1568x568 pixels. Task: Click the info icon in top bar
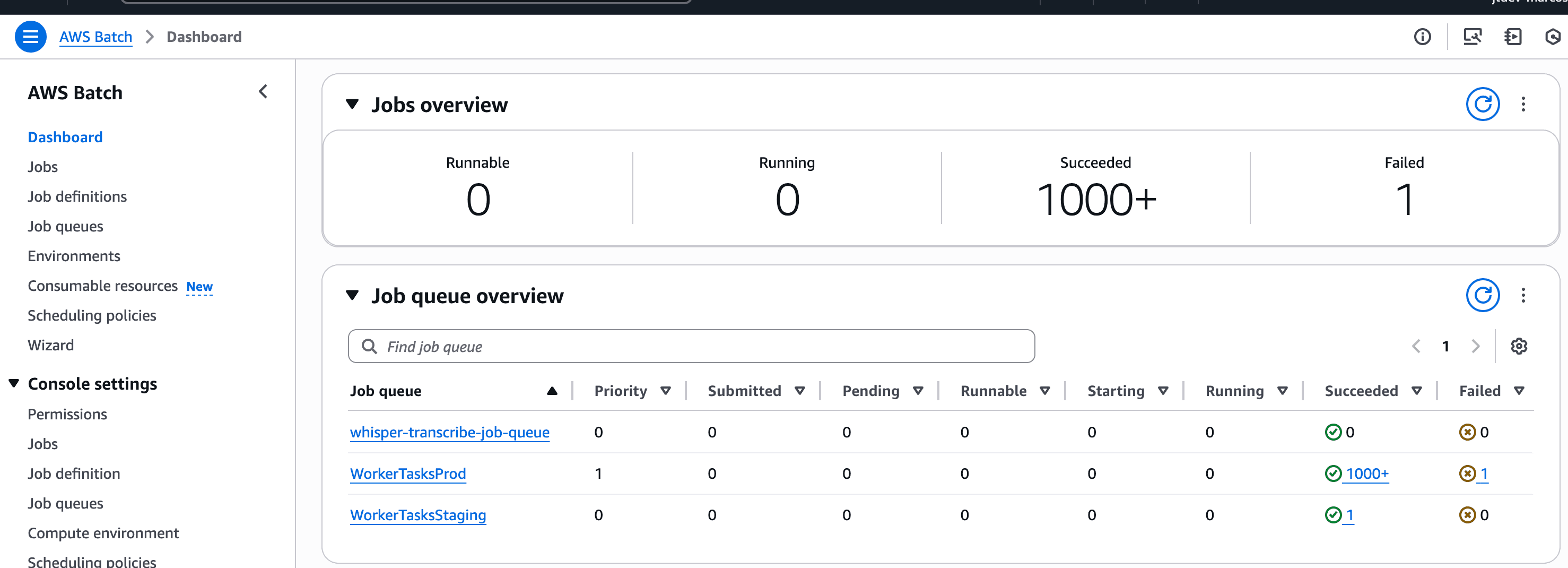[x=1422, y=37]
